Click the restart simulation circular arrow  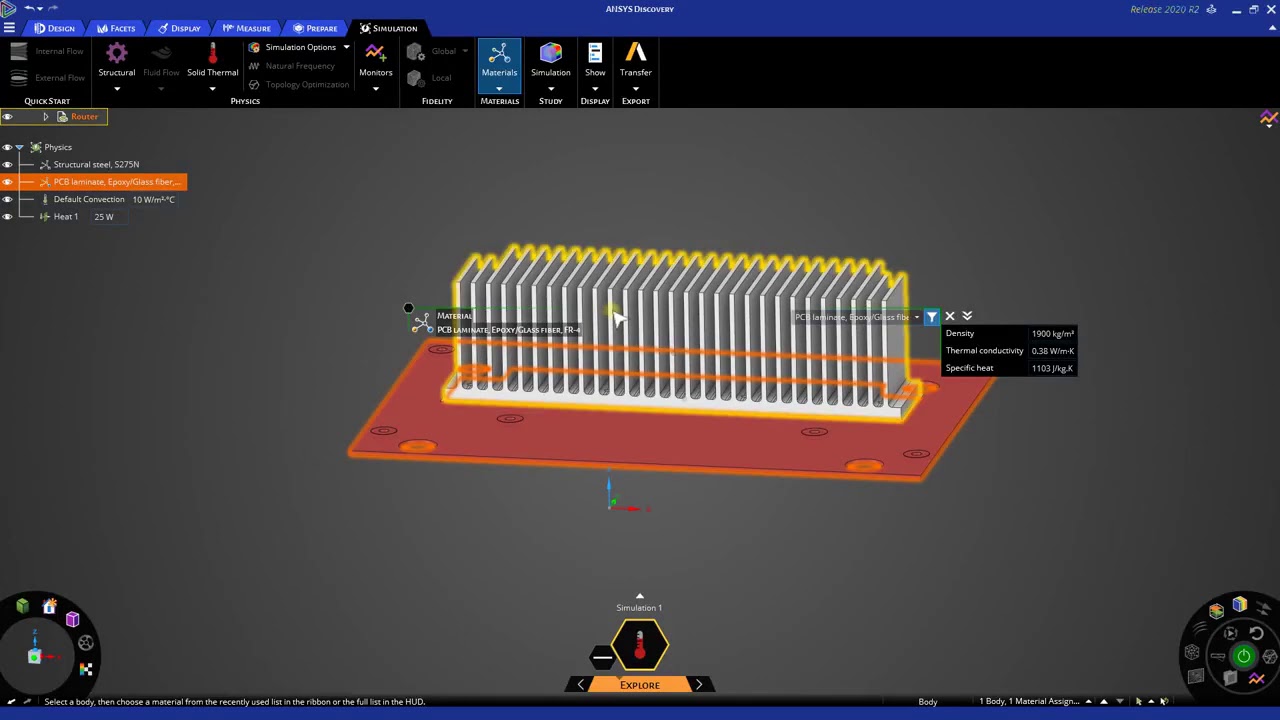(1256, 633)
